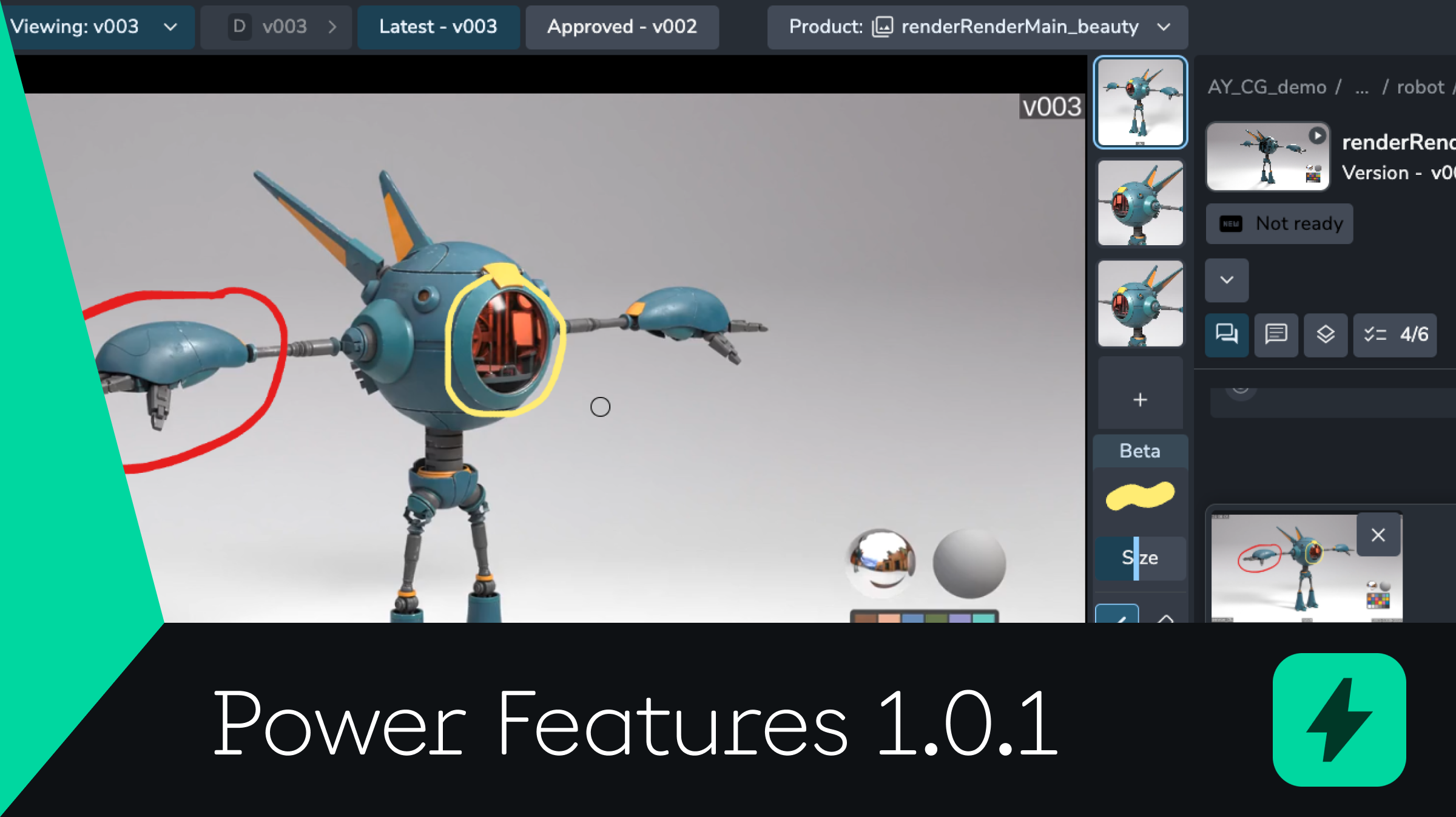The image size is (1456, 817).
Task: Jump to Latest - v003 version
Action: (438, 27)
